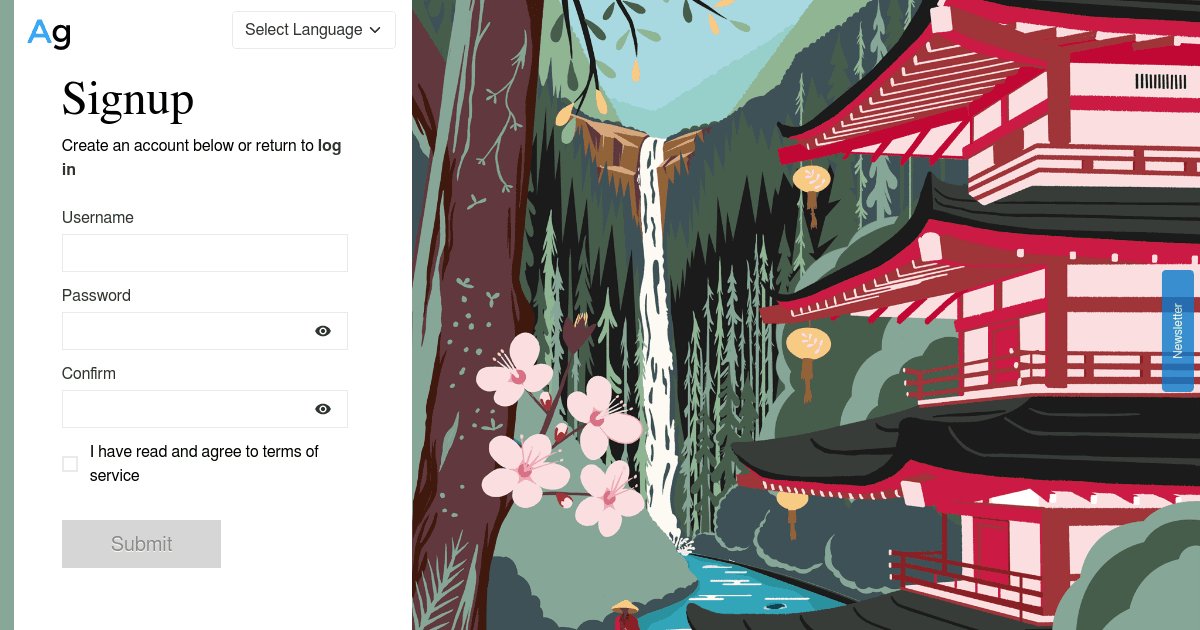Click the Submit button
The image size is (1200, 630).
[x=141, y=544]
